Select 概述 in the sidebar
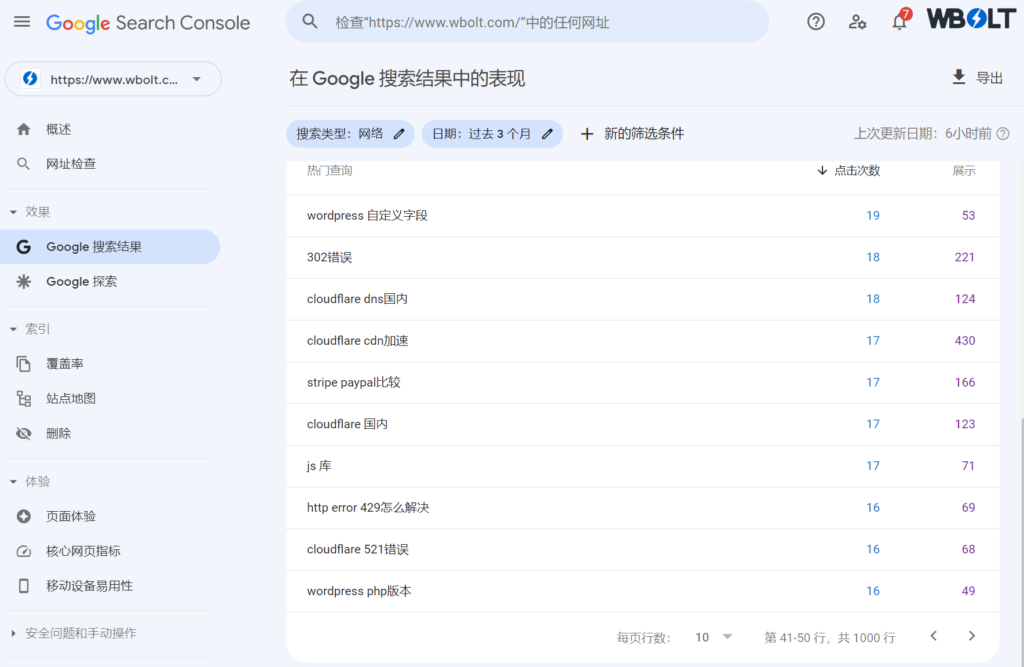 point(58,129)
